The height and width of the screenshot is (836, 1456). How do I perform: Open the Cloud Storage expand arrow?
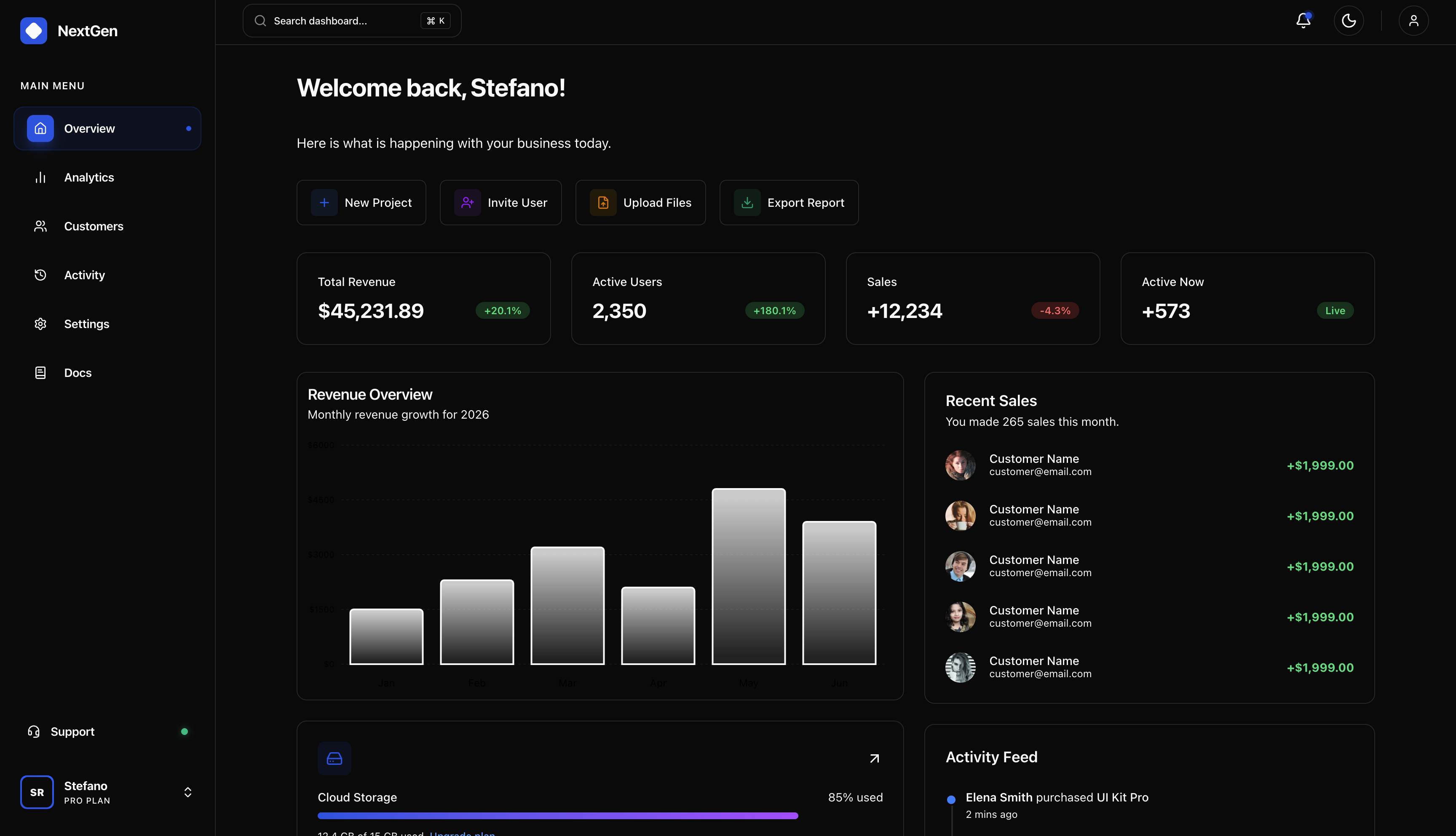(x=874, y=758)
